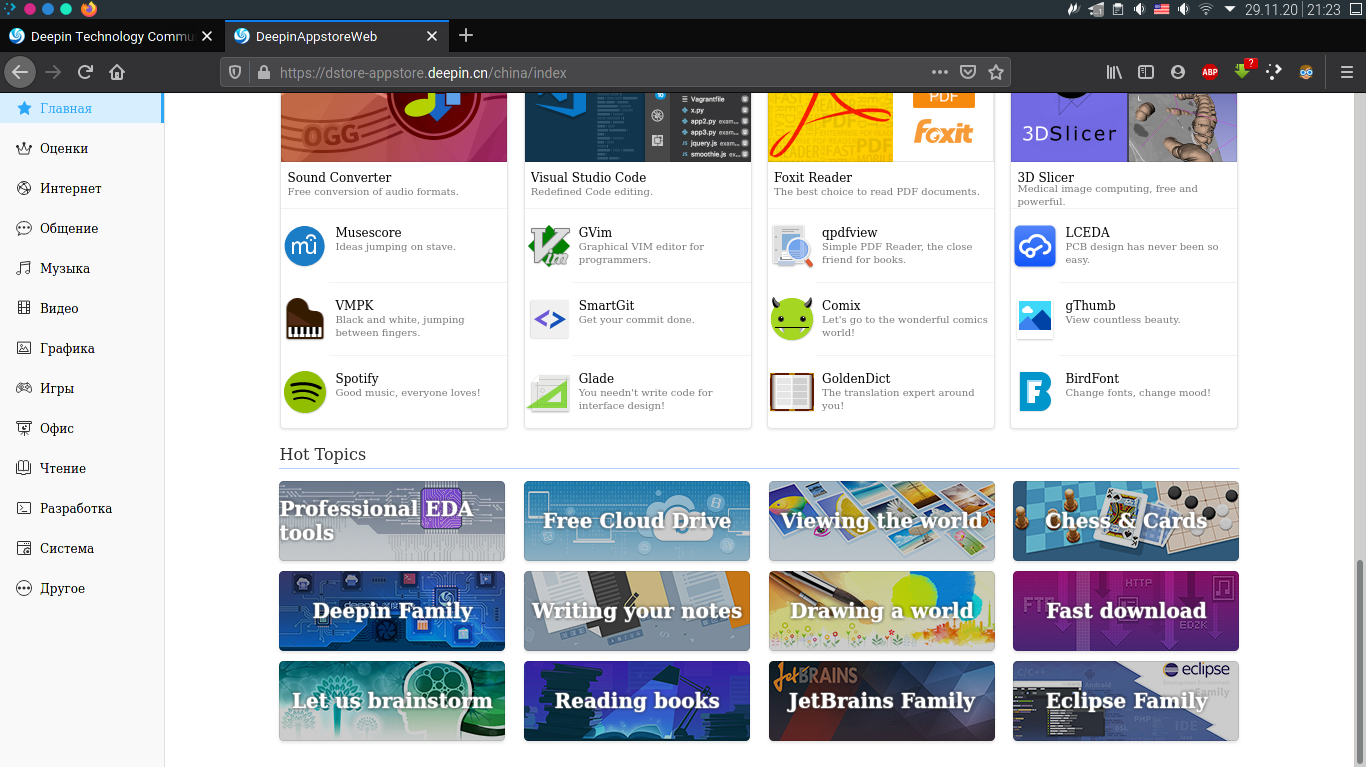Open the LCEDA app icon
This screenshot has width=1366, height=767.
[1035, 246]
